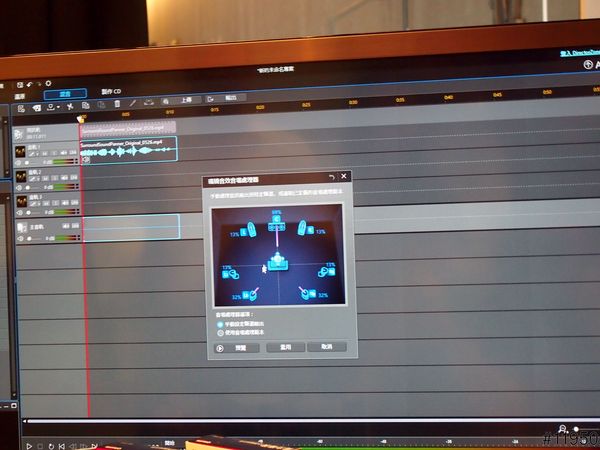Click the volume slider on 音軌 2
The width and height of the screenshot is (600, 450).
point(35,188)
